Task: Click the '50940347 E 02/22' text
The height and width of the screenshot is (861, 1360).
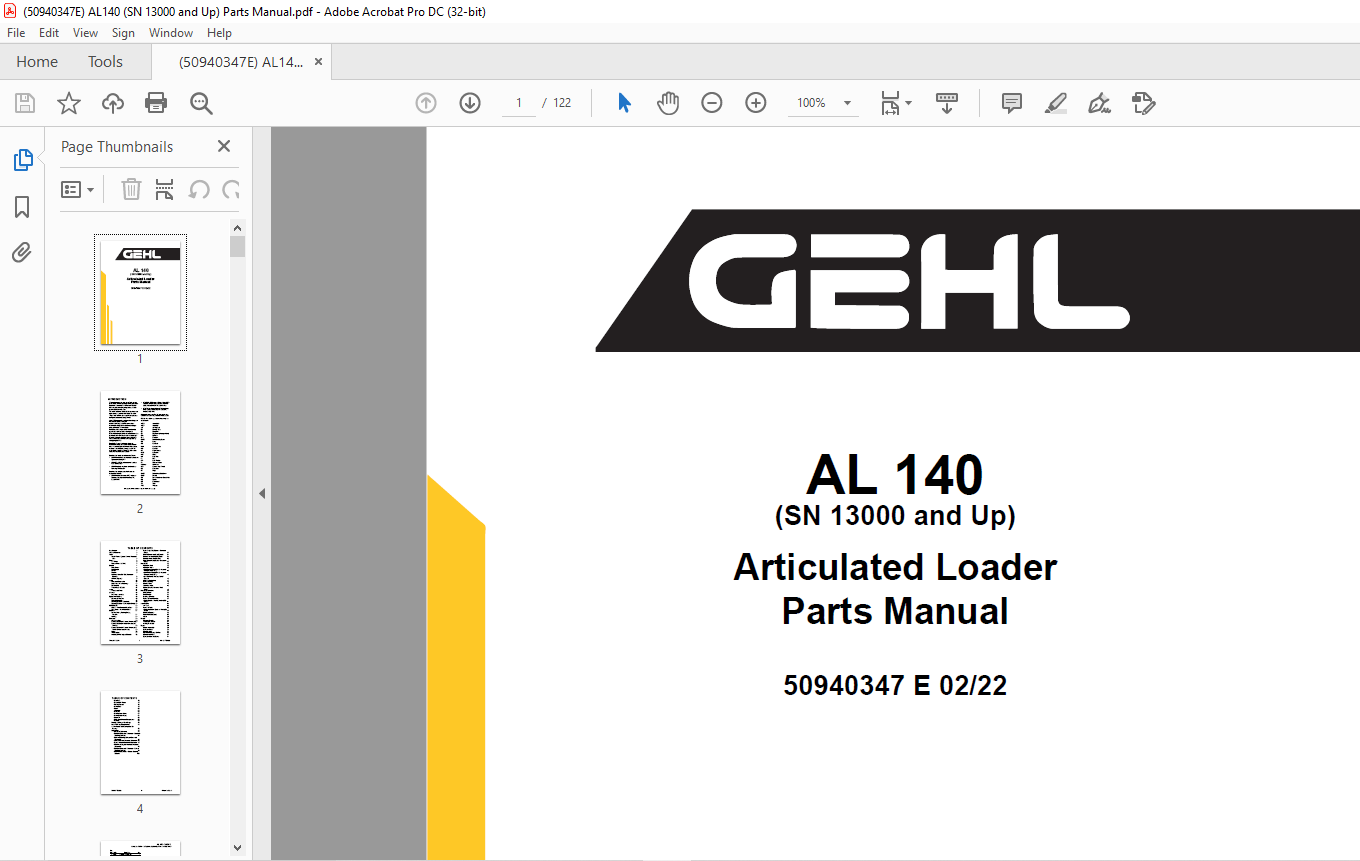Action: tap(895, 686)
